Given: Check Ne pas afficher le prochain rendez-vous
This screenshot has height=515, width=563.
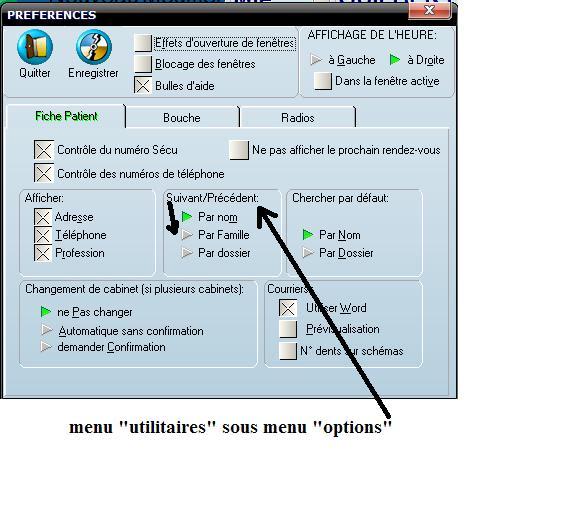Looking at the screenshot, I should point(239,150).
